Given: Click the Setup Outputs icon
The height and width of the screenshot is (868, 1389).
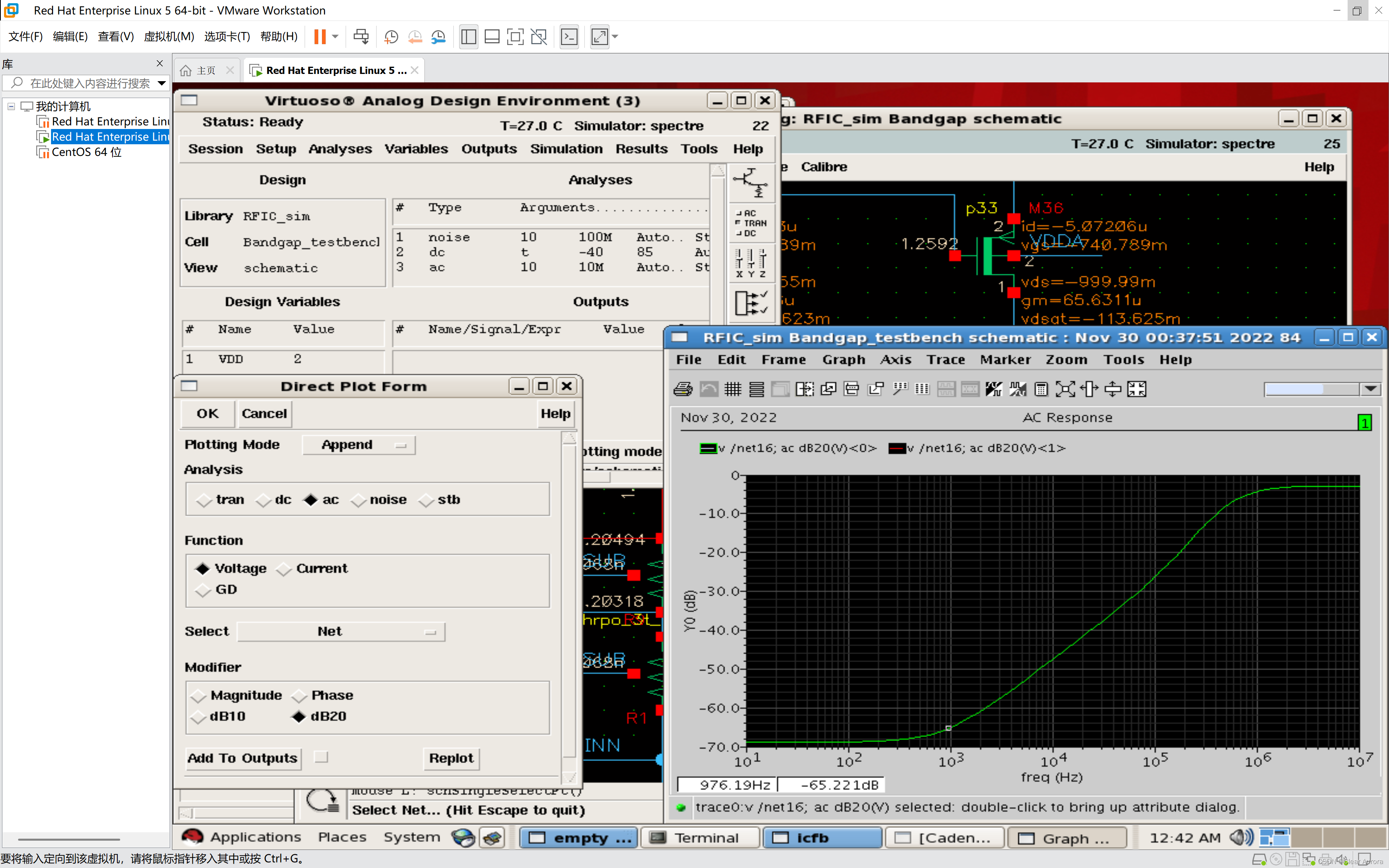Looking at the screenshot, I should [751, 303].
